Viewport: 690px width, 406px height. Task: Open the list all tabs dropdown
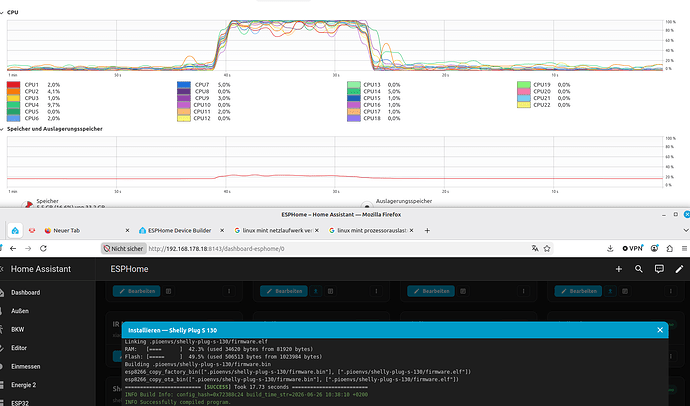(x=685, y=230)
